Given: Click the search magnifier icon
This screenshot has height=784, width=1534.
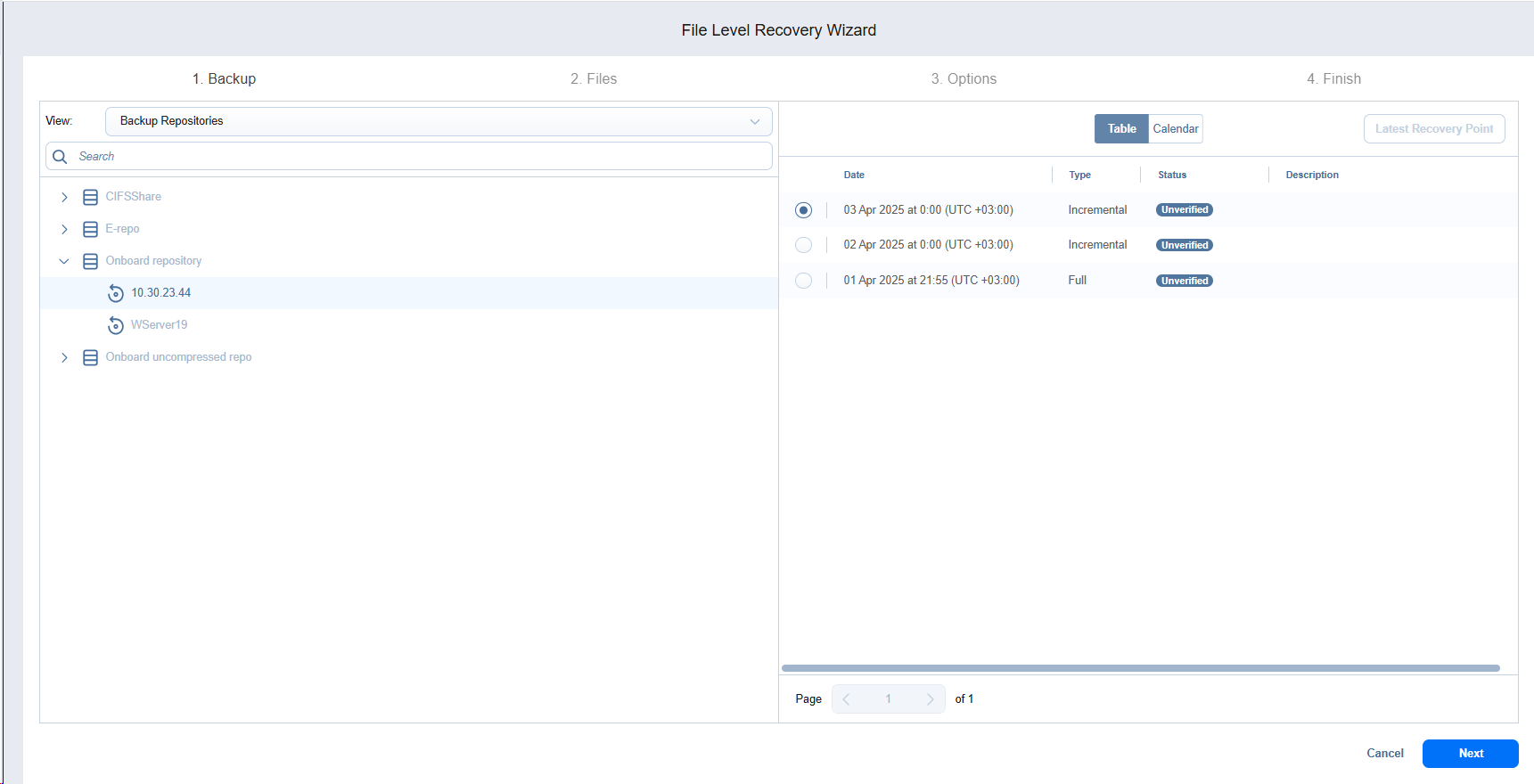Looking at the screenshot, I should pos(61,157).
